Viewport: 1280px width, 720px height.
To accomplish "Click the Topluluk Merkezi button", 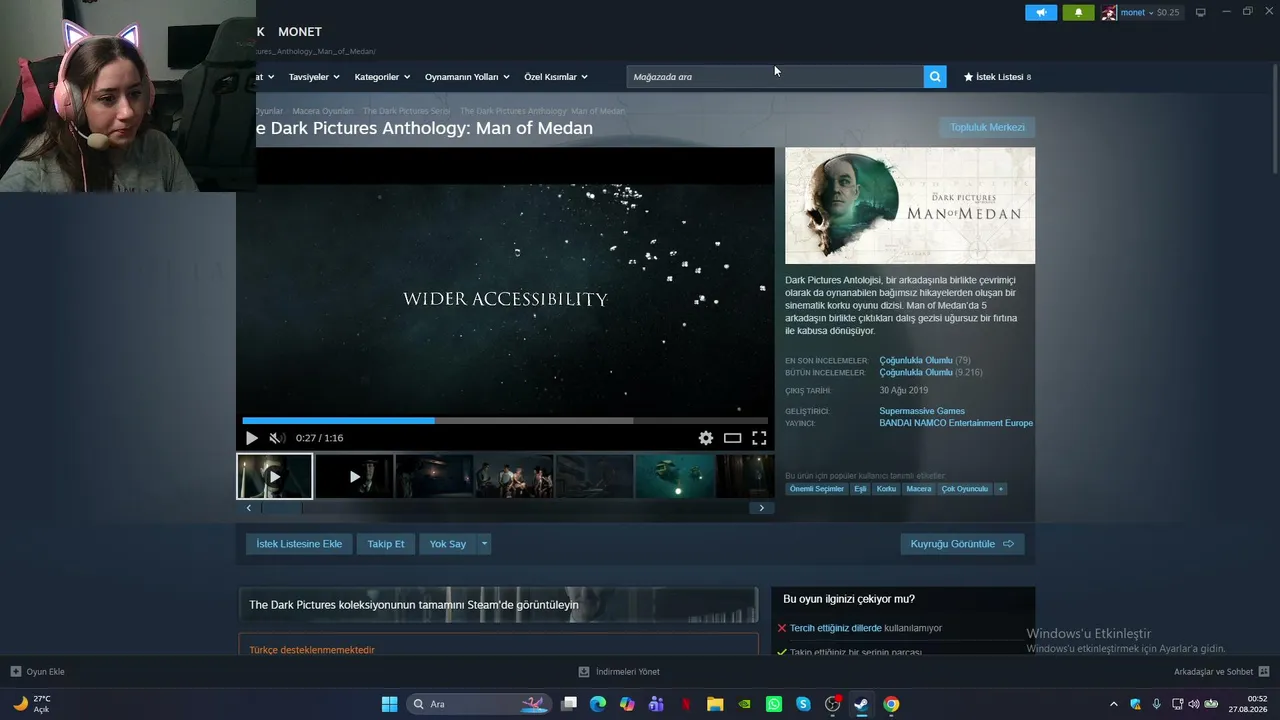I will (x=987, y=127).
